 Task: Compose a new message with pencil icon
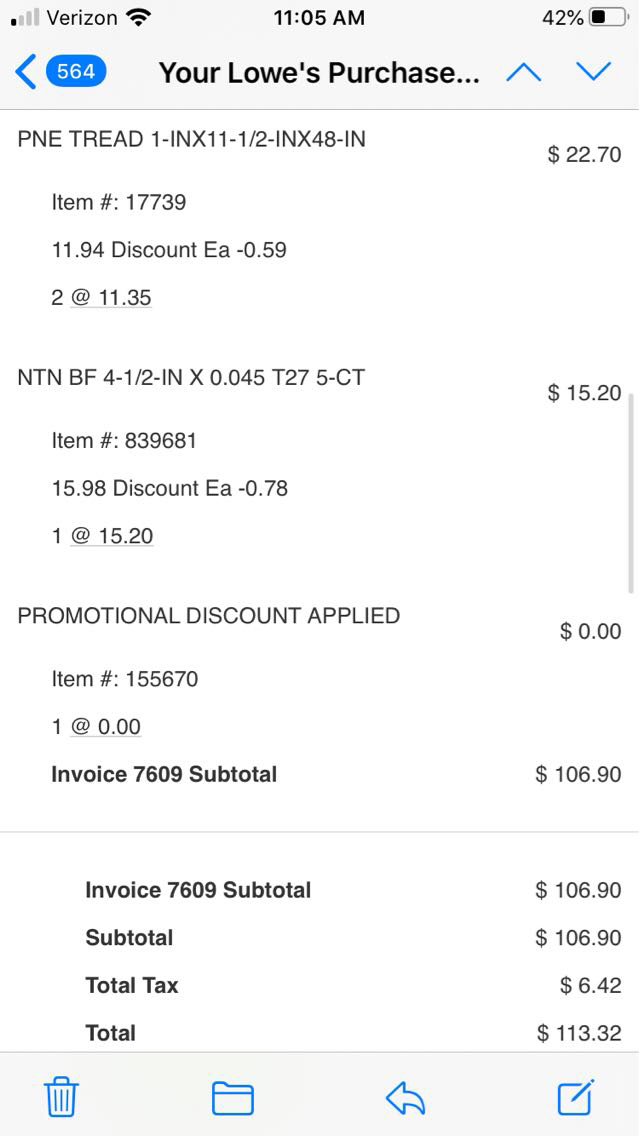click(576, 1098)
